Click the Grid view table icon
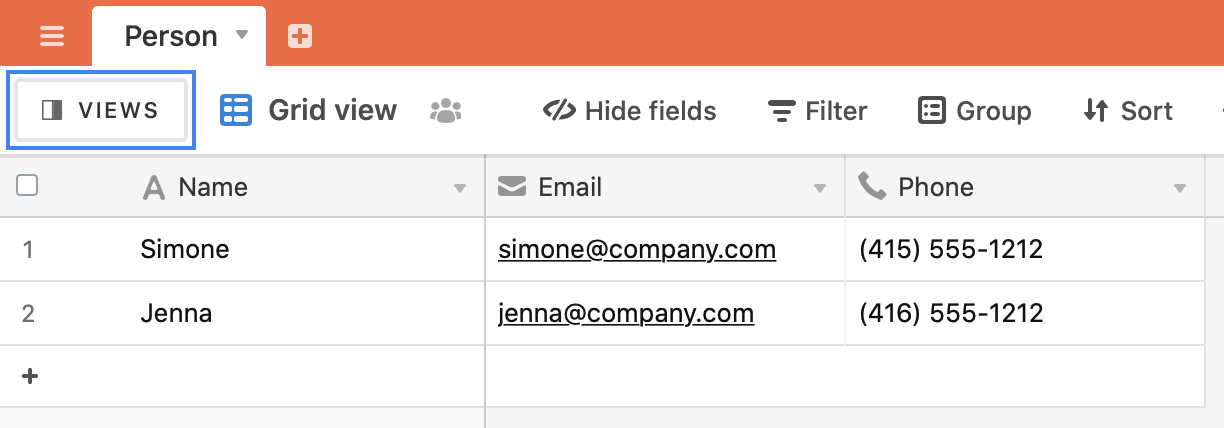The height and width of the screenshot is (428, 1224). tap(236, 110)
